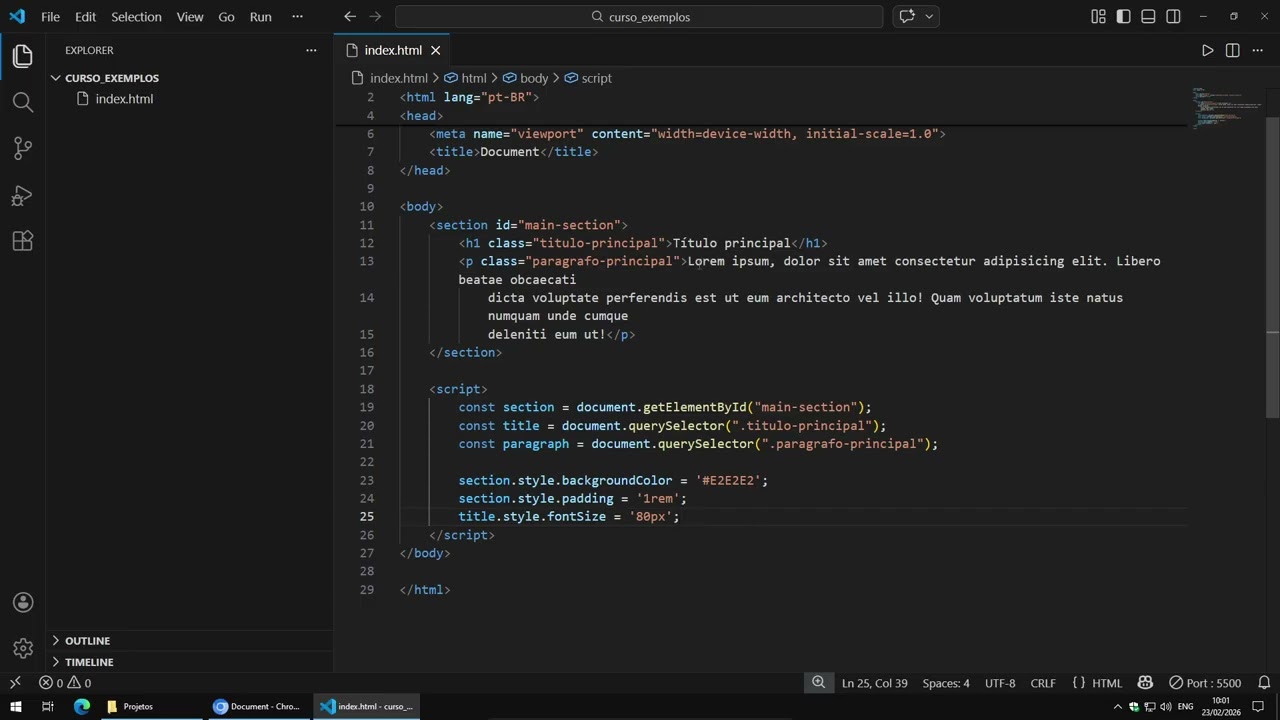Open the File menu
Screen dimensions: 1280x720
pos(50,16)
